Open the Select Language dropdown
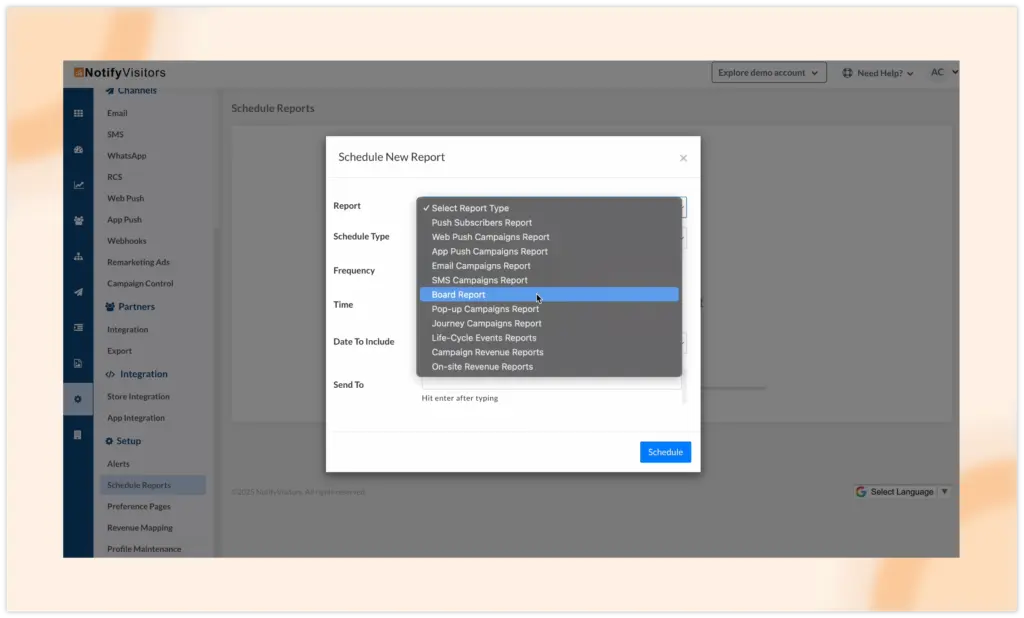This screenshot has width=1024, height=618. 902,492
